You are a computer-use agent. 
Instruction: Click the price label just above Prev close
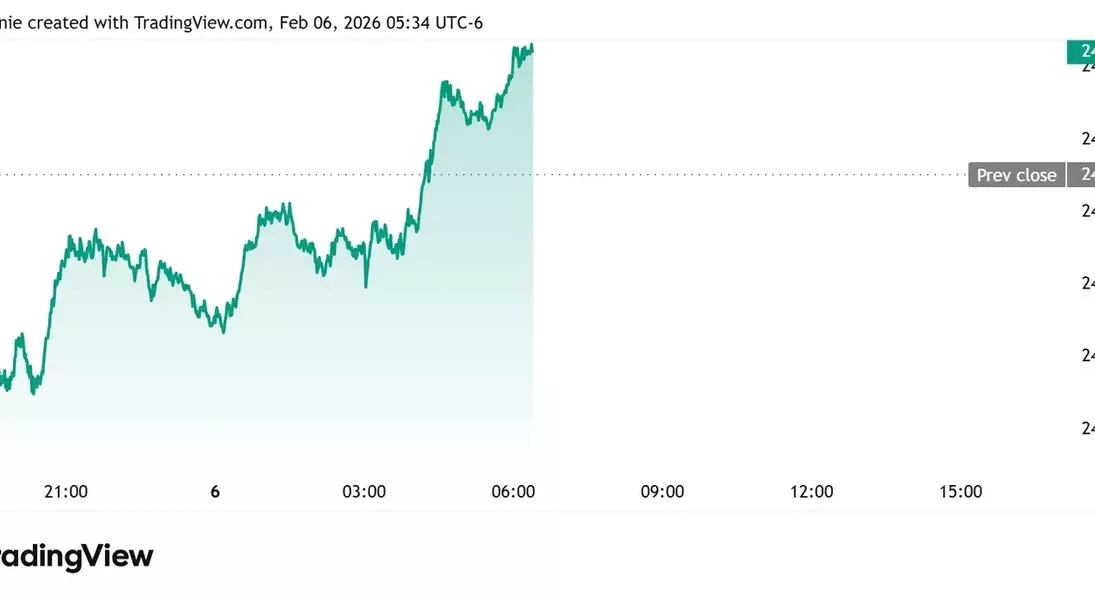click(x=1086, y=138)
